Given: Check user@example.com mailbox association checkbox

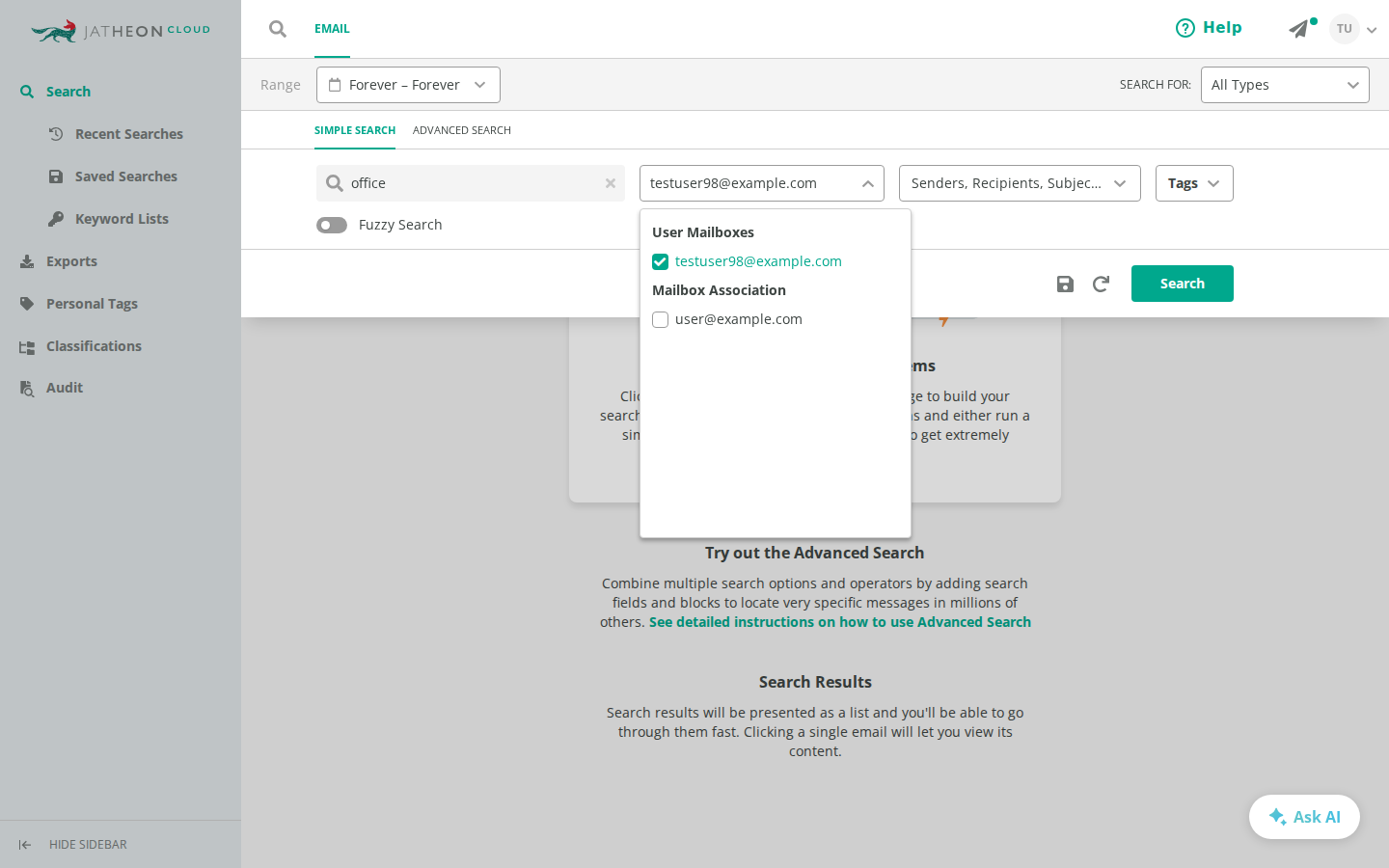Looking at the screenshot, I should [x=661, y=319].
